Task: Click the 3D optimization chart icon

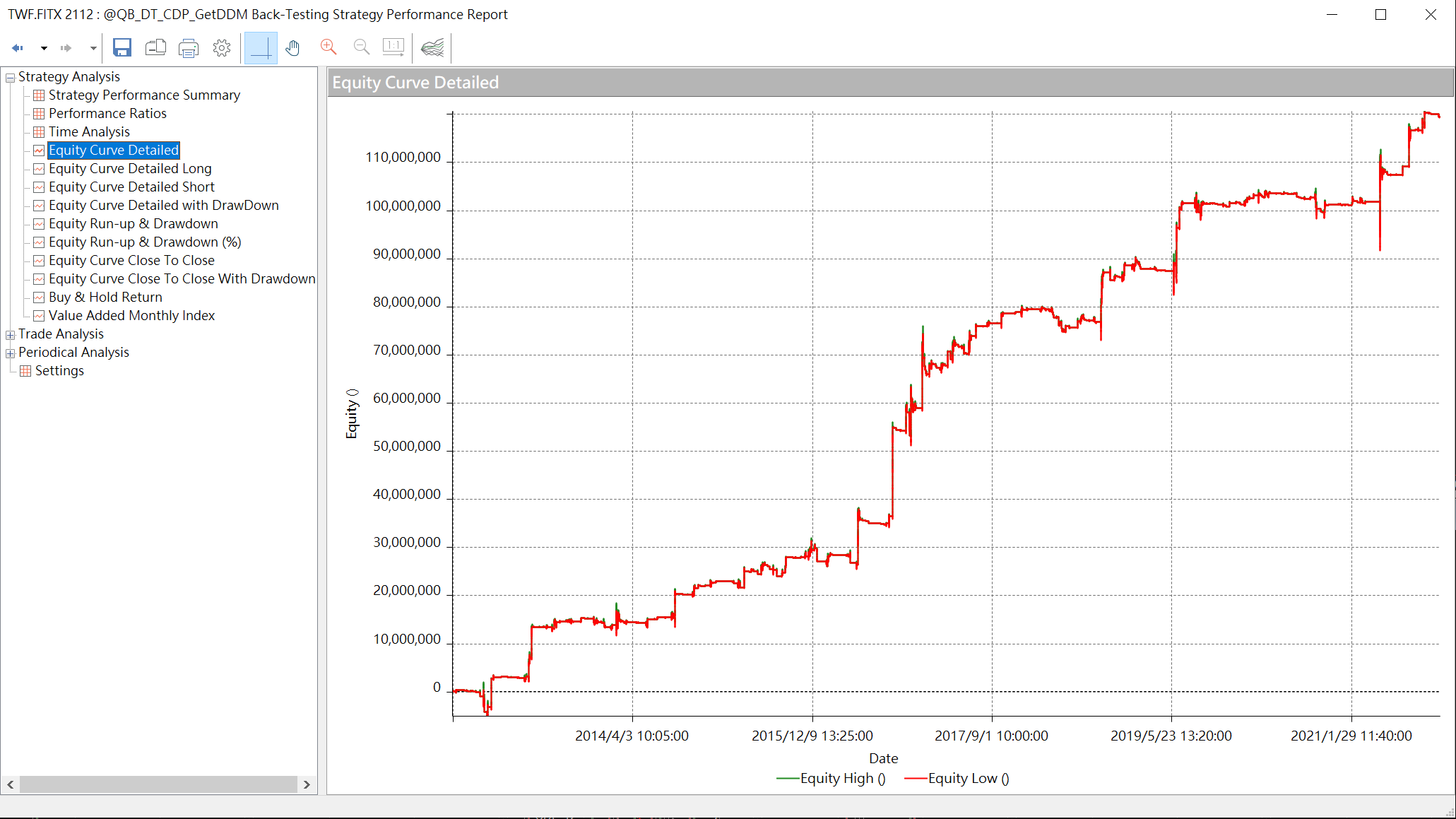Action: (x=432, y=48)
